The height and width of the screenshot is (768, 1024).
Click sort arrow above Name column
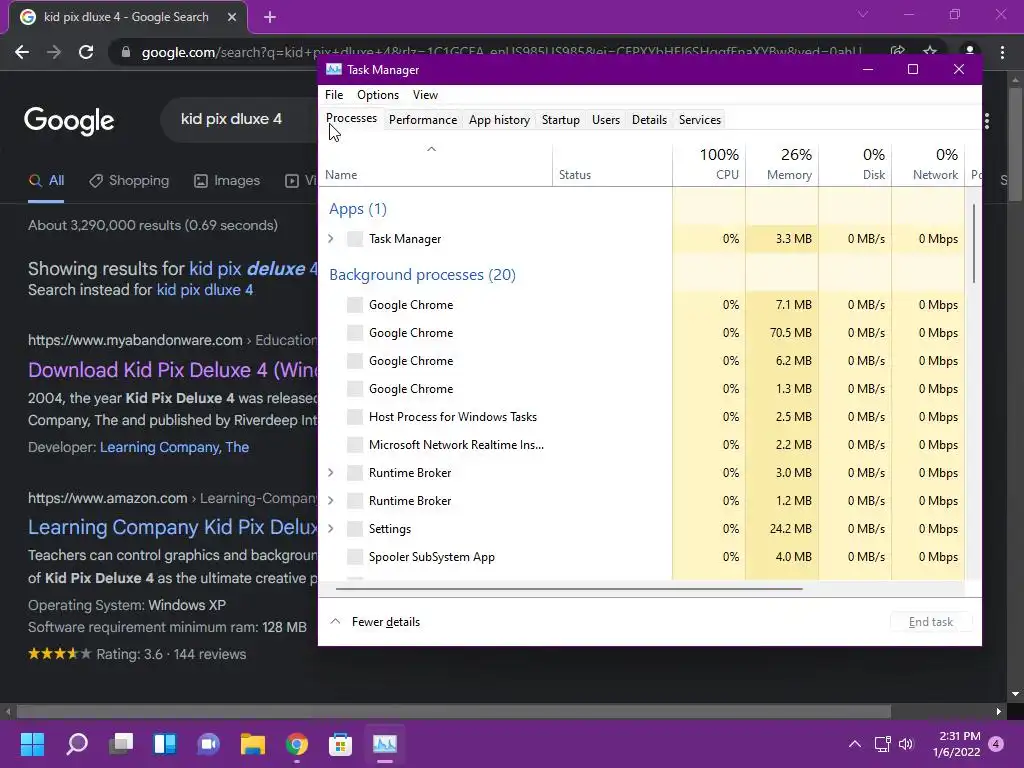tap(431, 149)
